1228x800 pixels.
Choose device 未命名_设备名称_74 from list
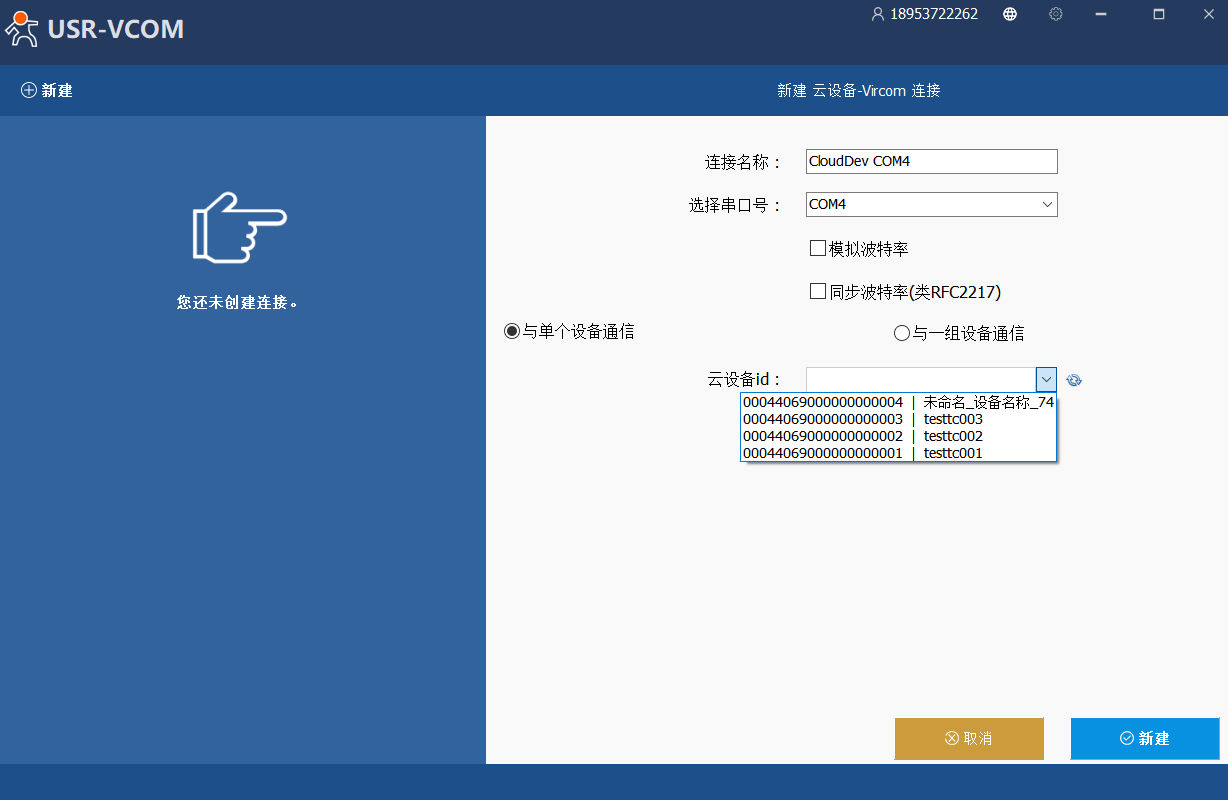pos(898,403)
